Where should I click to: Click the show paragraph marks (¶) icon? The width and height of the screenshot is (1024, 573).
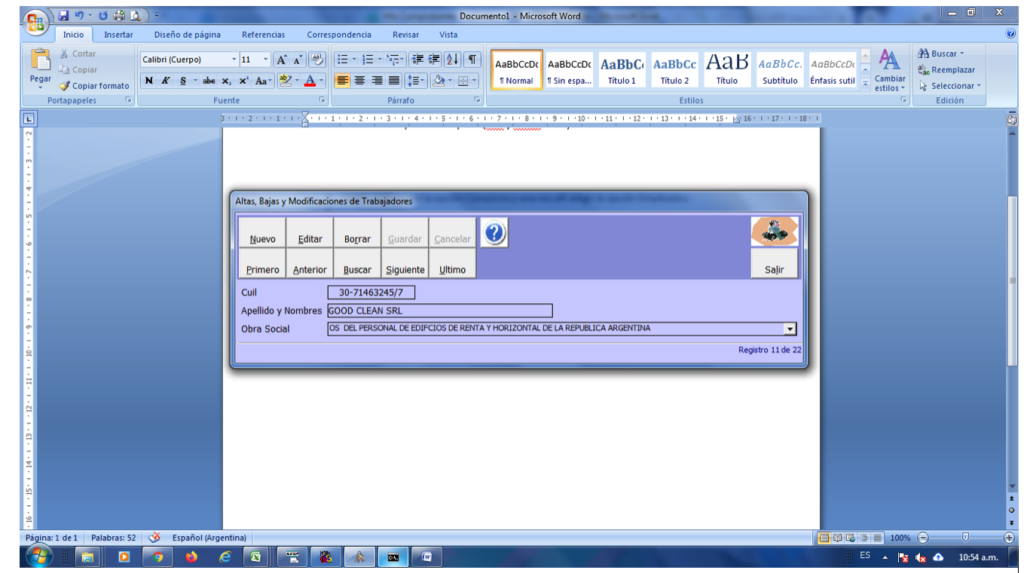pos(471,60)
